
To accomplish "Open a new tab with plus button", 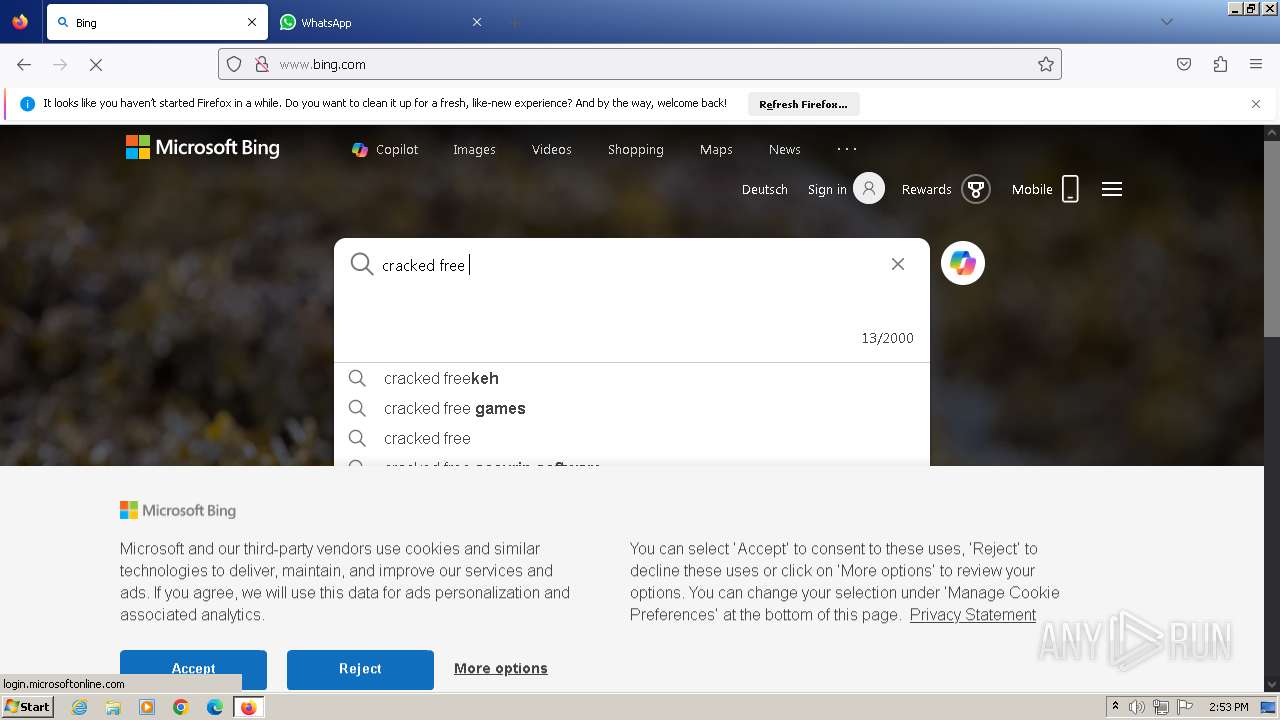I will [x=514, y=22].
